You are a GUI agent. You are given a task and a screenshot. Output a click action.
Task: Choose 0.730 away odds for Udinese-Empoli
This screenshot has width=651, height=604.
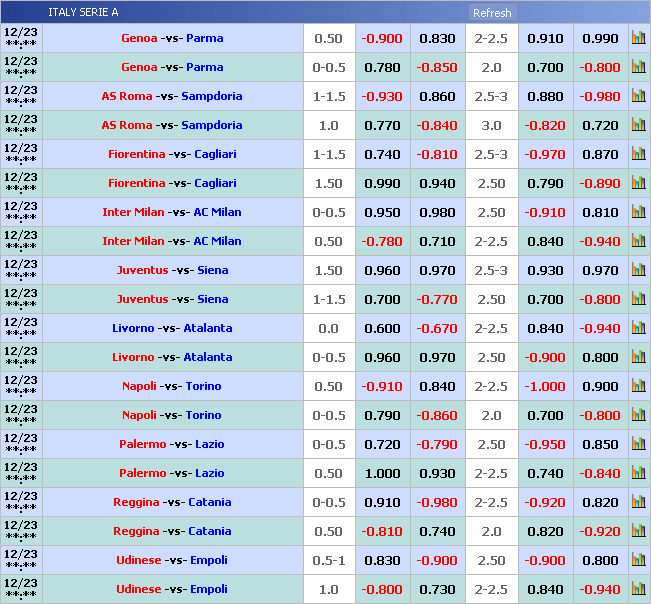[x=437, y=589]
